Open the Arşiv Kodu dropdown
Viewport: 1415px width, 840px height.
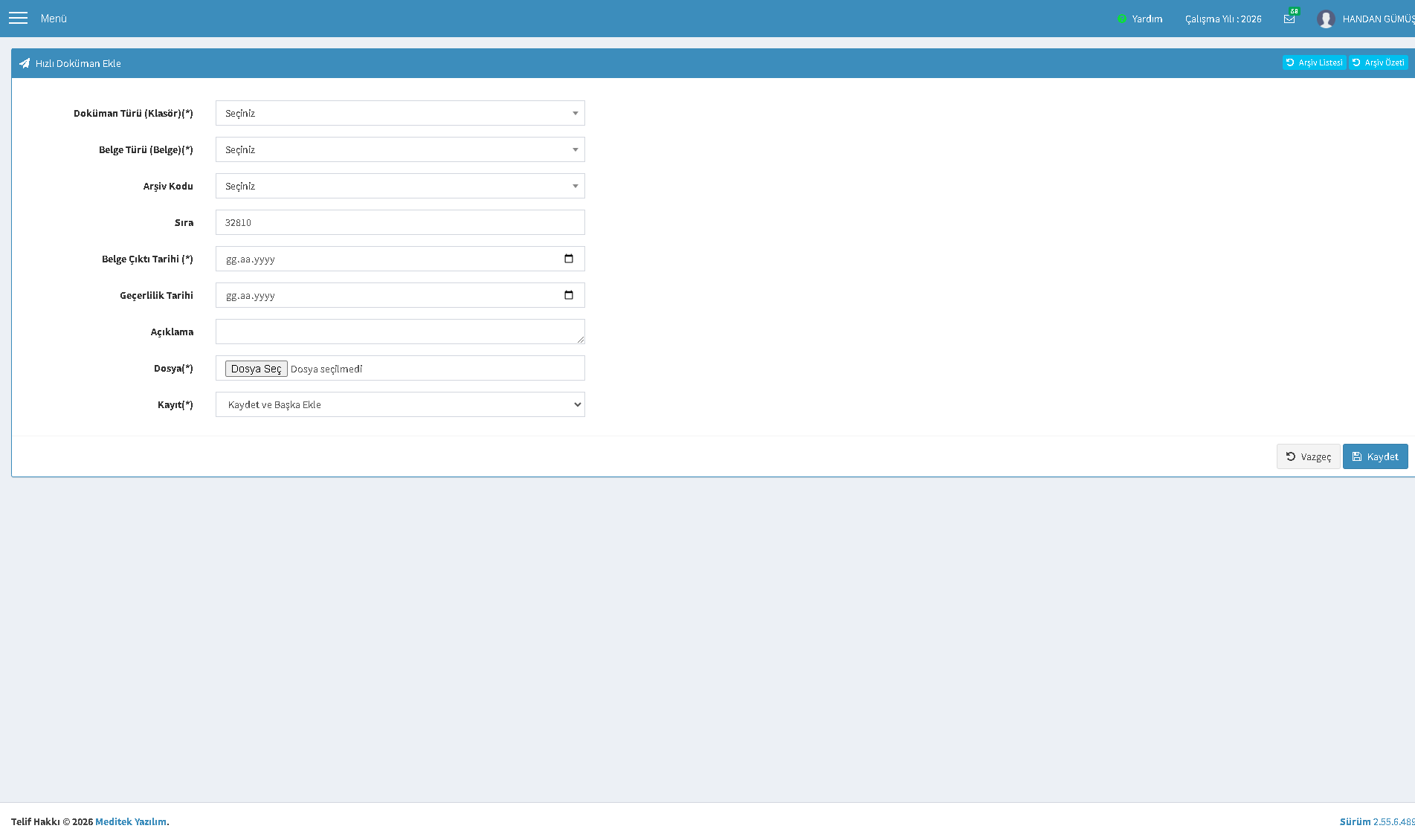point(400,186)
